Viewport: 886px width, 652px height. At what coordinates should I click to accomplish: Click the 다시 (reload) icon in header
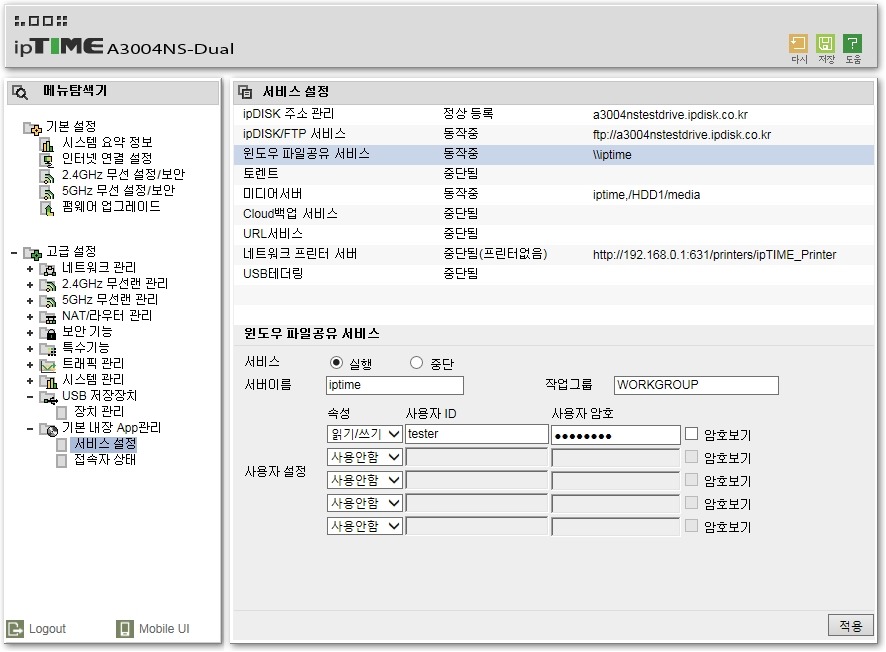(x=798, y=44)
